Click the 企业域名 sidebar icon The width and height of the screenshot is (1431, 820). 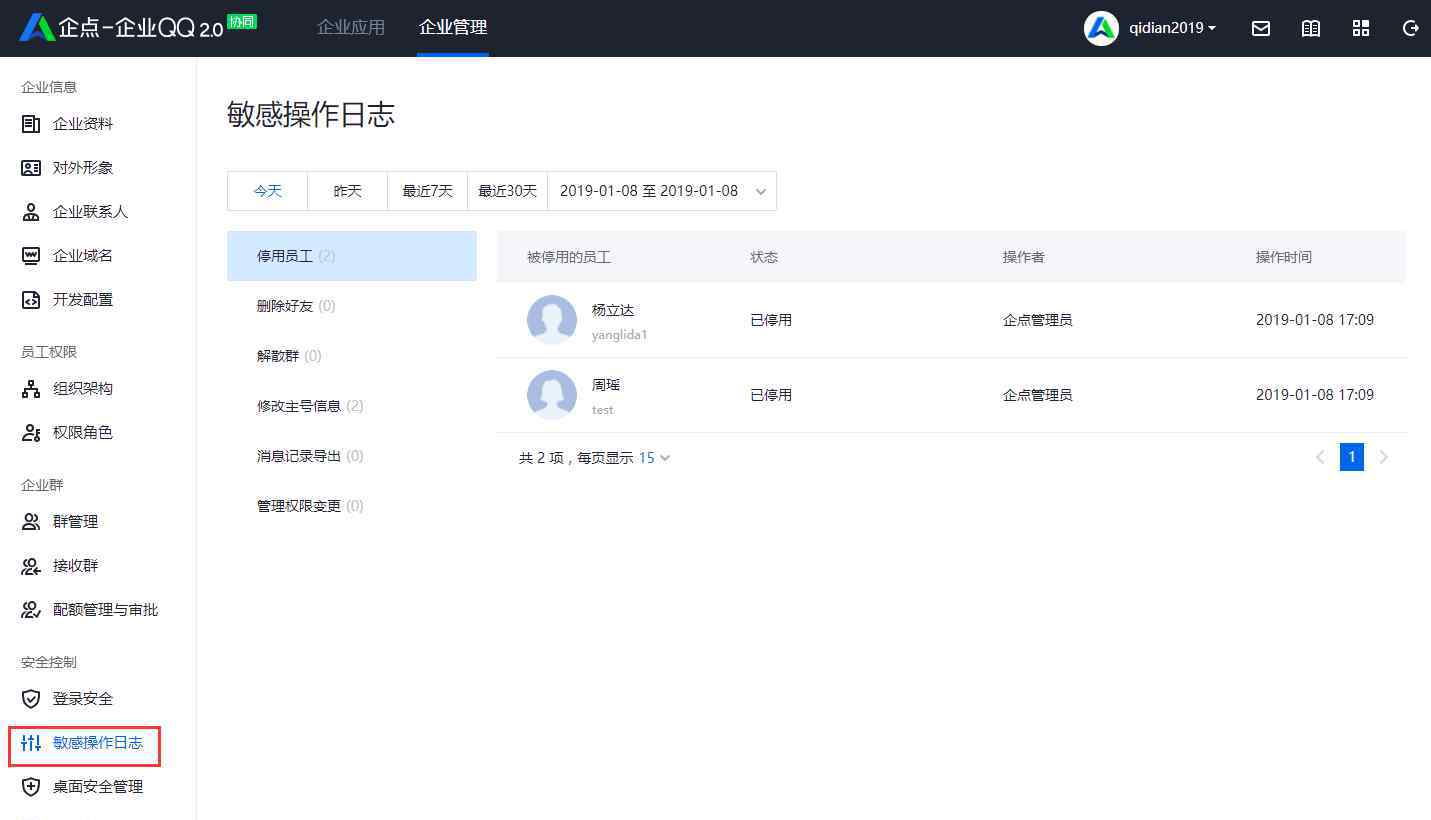tap(31, 256)
